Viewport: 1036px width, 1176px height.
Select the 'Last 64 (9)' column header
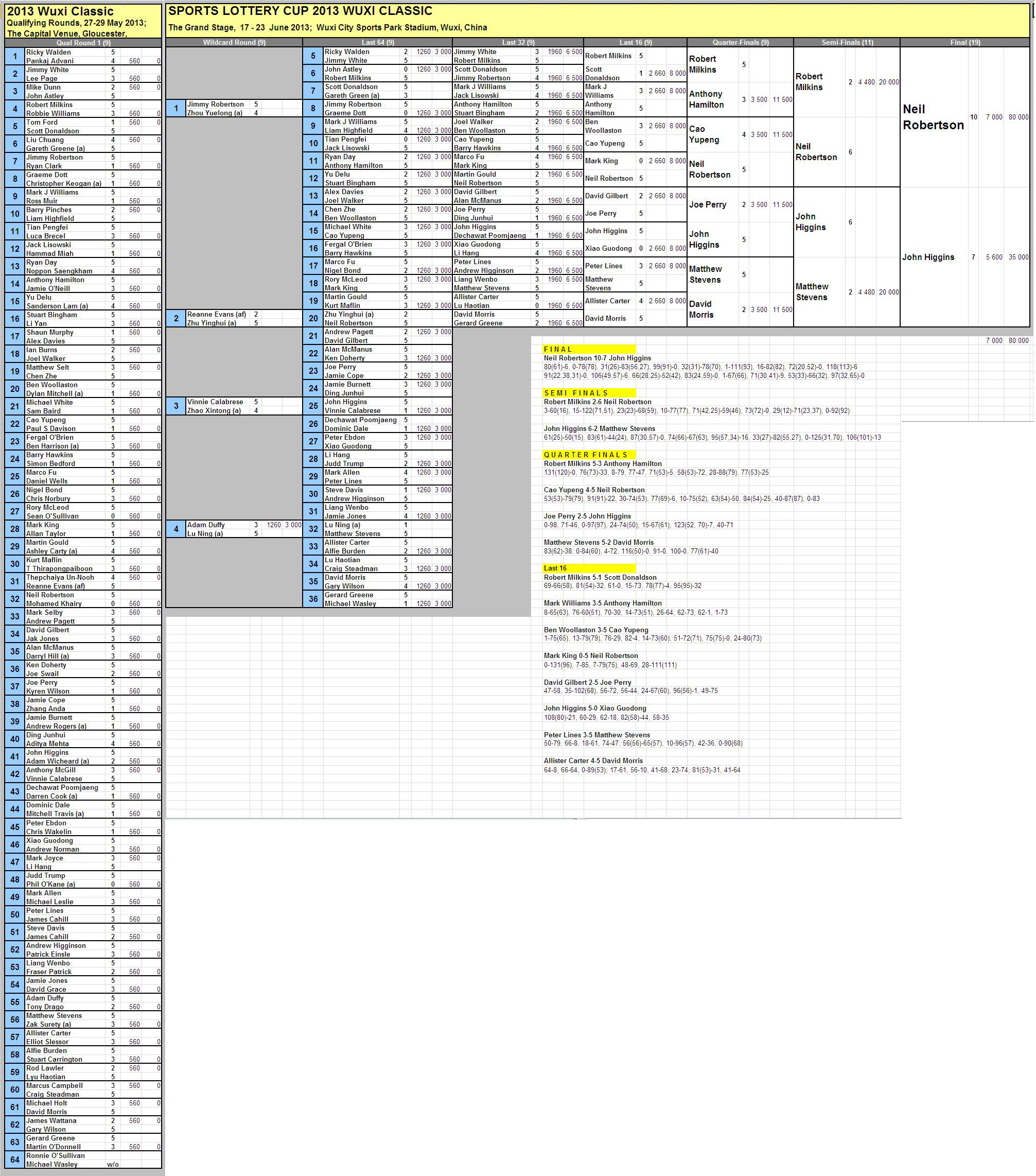click(378, 43)
